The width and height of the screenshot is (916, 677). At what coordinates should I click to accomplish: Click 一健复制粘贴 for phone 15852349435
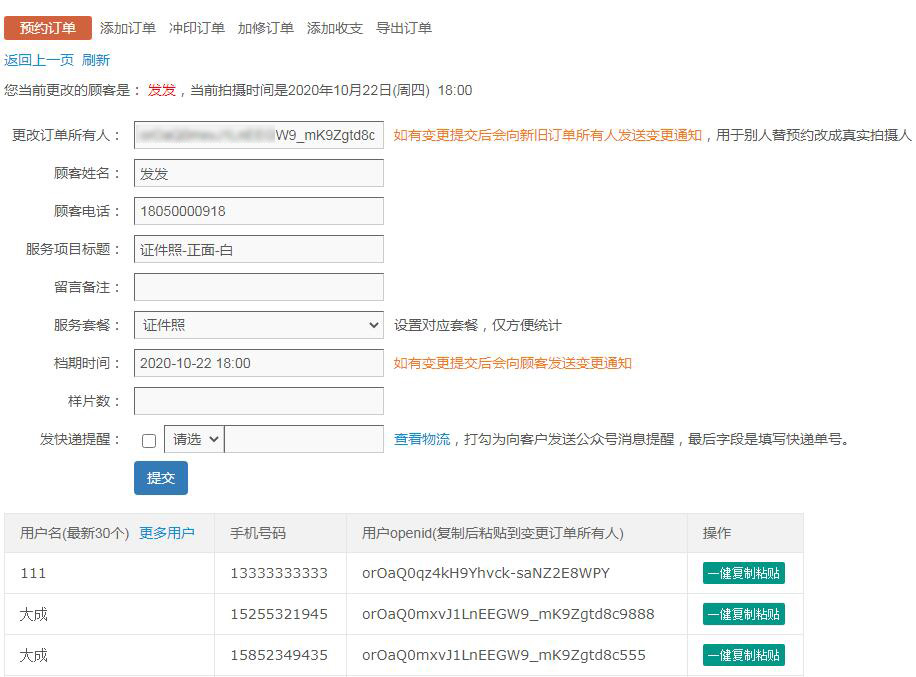click(743, 655)
